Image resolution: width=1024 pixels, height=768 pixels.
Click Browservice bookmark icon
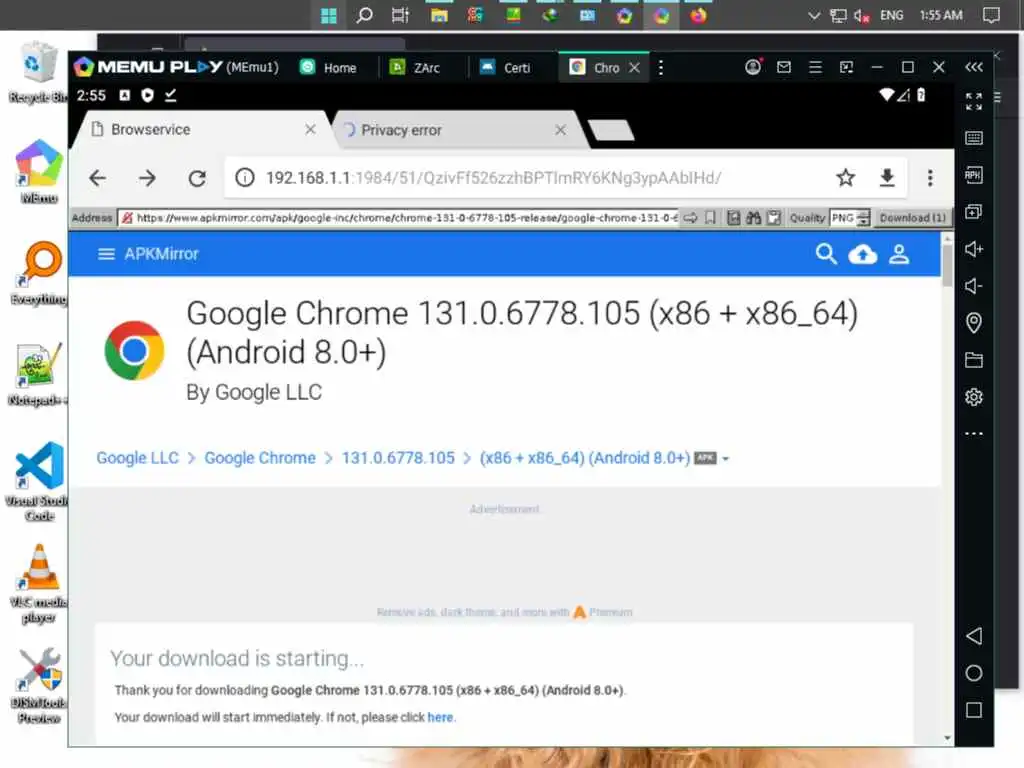[711, 217]
